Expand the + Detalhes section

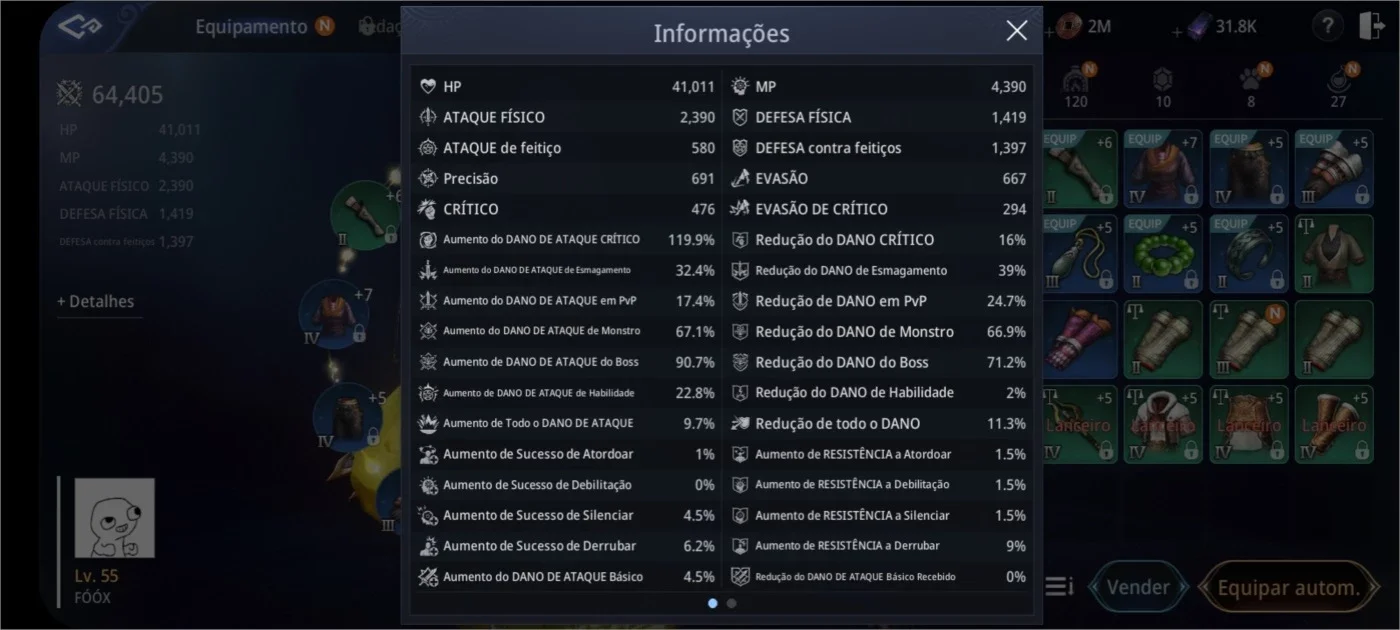pos(96,301)
